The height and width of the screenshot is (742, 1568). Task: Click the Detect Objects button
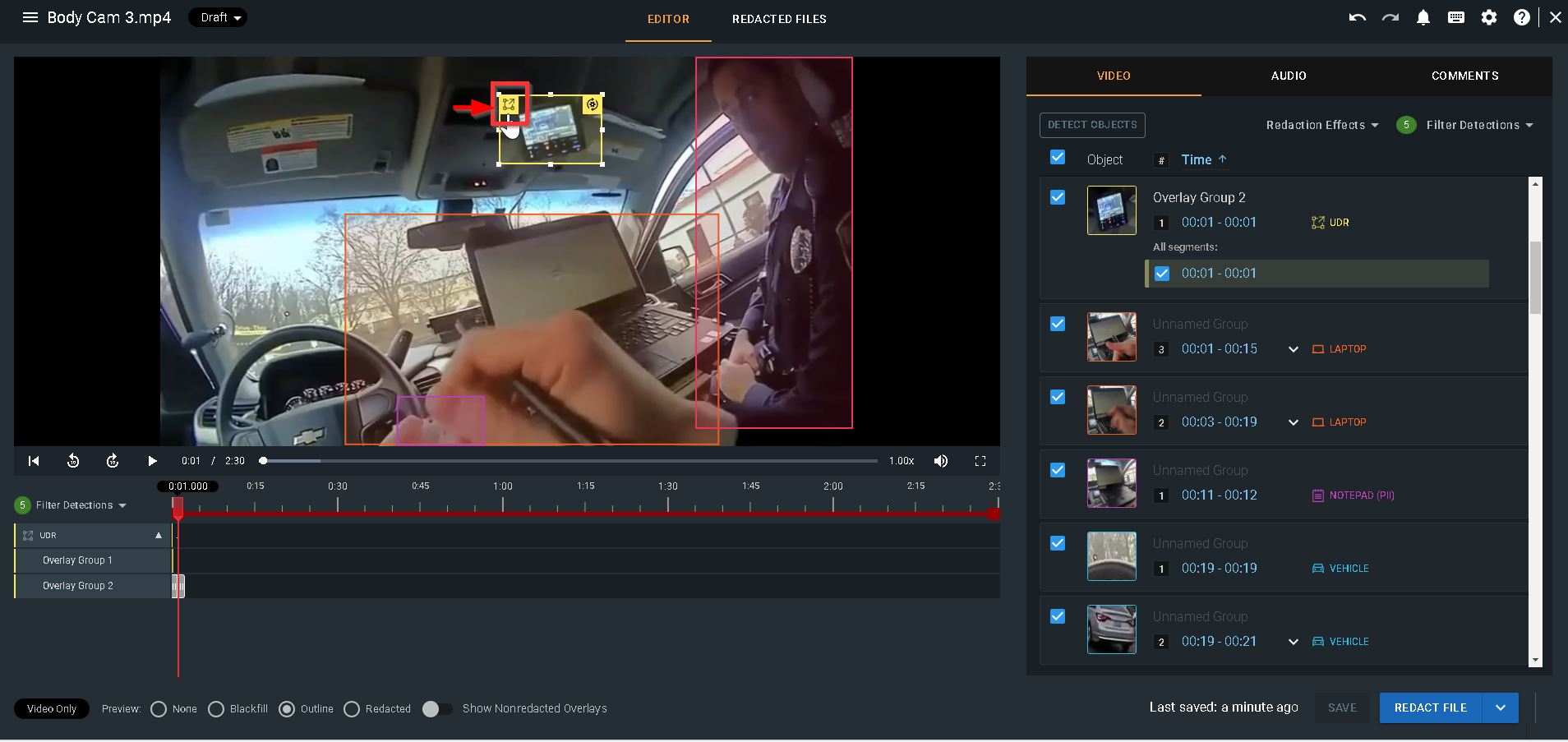(x=1091, y=125)
